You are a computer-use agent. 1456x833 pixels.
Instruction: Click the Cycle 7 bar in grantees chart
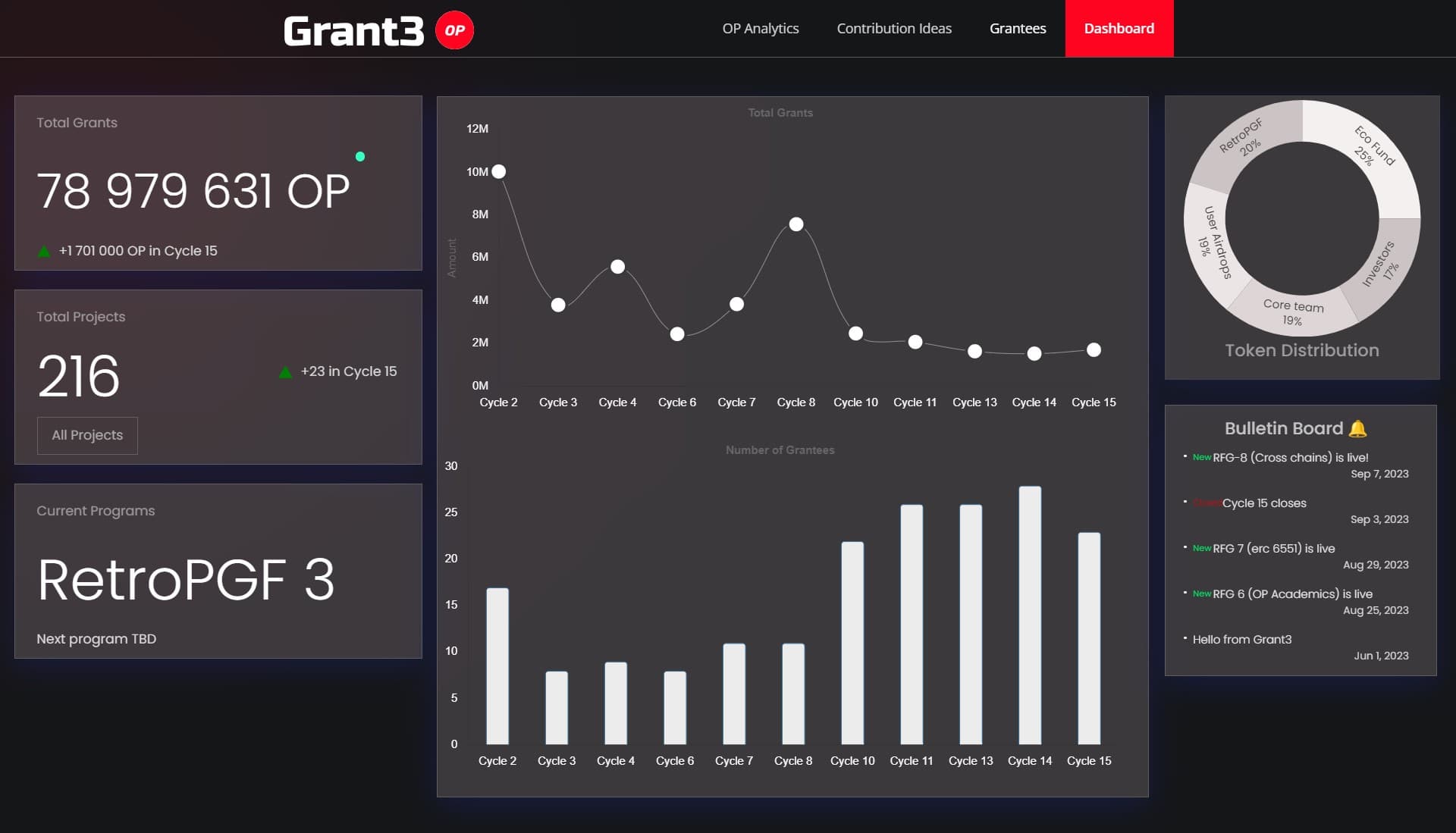(x=734, y=694)
